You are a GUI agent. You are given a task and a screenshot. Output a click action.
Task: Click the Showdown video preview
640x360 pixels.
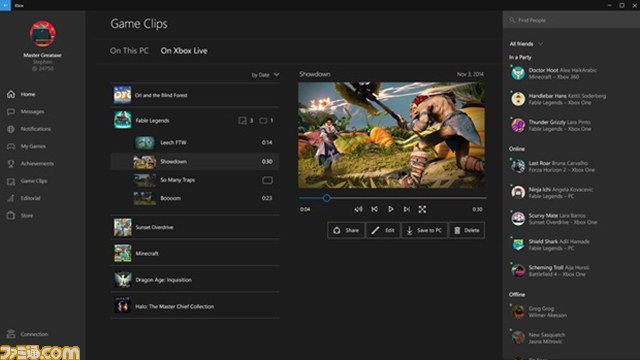point(391,135)
